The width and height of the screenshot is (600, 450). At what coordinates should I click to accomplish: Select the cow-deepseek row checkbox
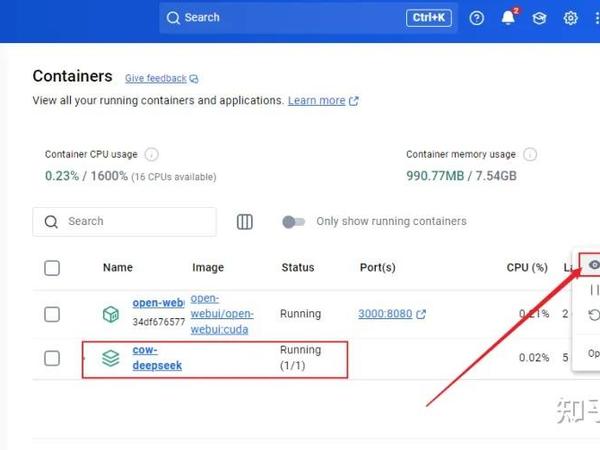point(52,358)
